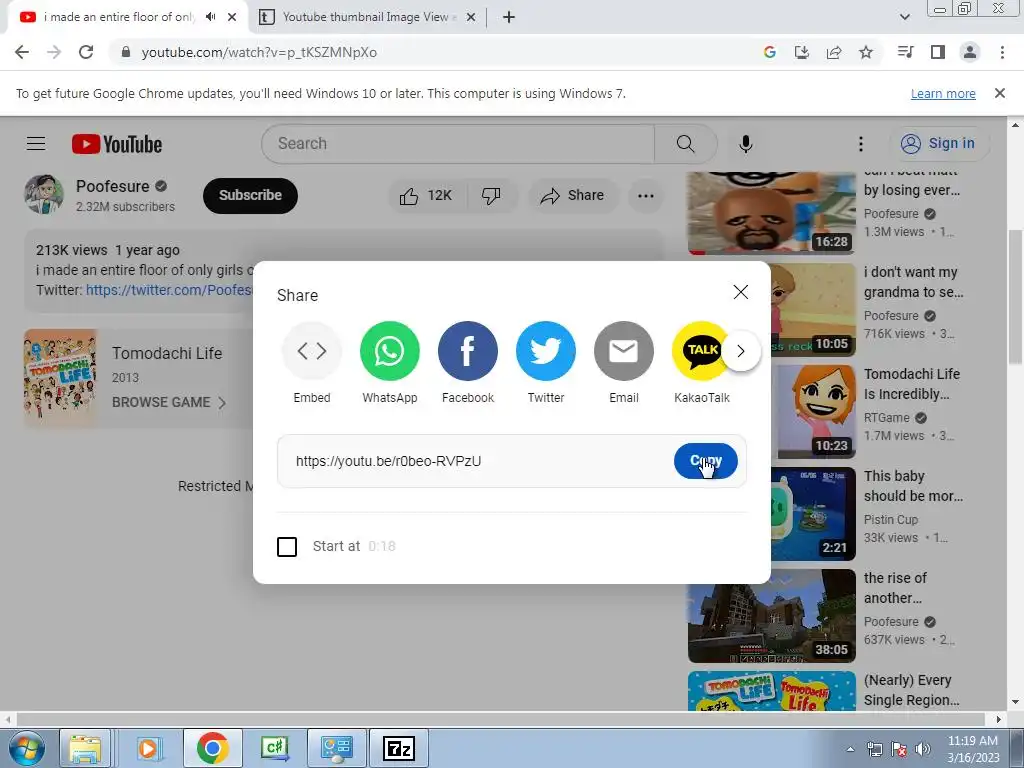The image size is (1024, 768).
Task: Go to YouTube home via logo
Action: pyautogui.click(x=117, y=144)
